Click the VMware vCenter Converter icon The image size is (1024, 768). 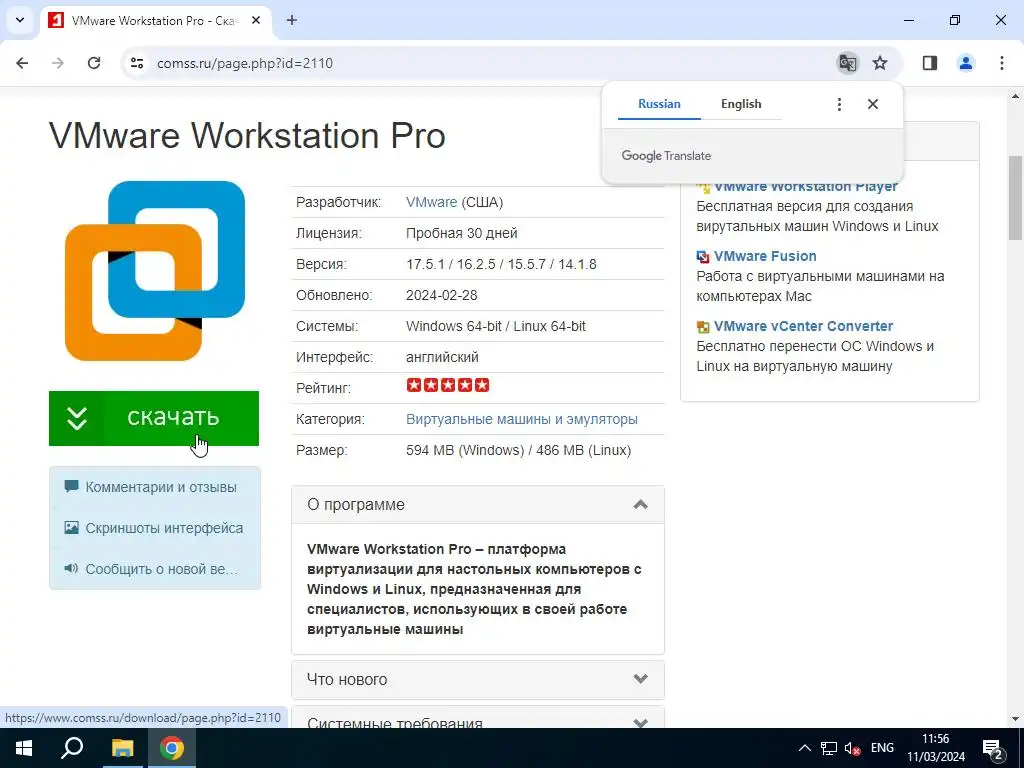pyautogui.click(x=703, y=327)
